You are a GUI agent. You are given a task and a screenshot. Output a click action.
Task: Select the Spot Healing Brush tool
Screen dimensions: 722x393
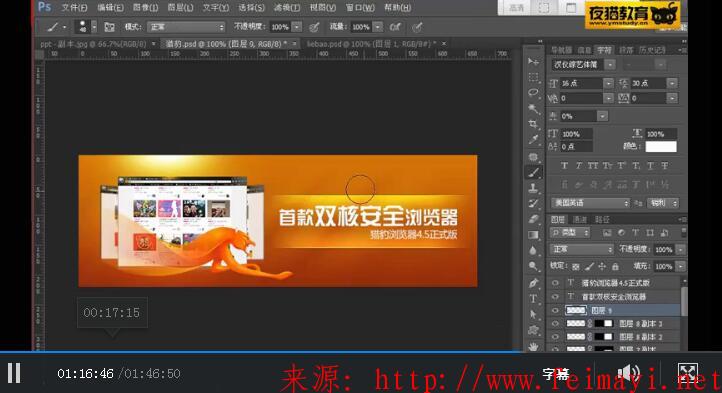(x=533, y=157)
